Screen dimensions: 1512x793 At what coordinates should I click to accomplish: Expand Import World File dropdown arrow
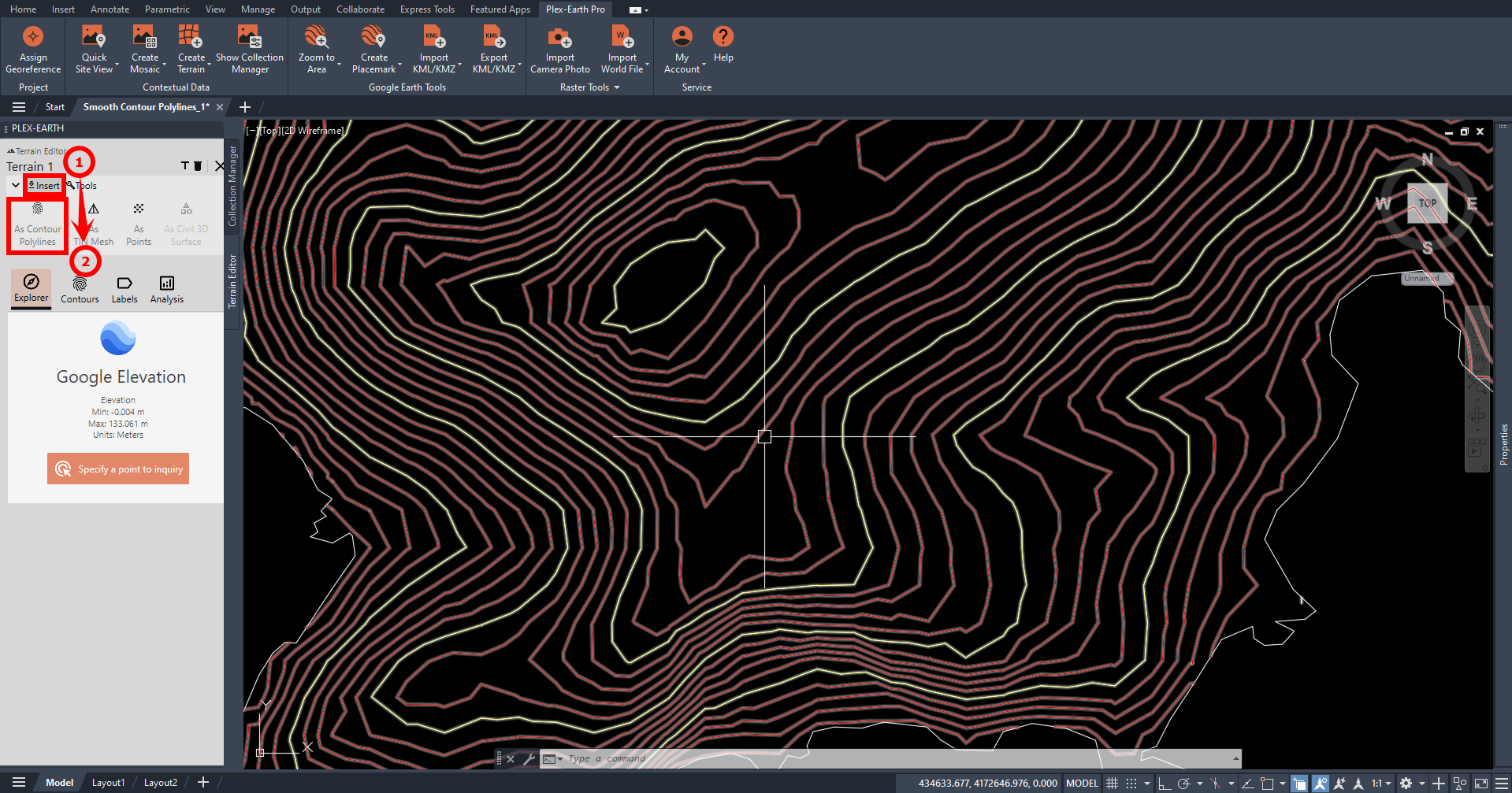pyautogui.click(x=647, y=65)
